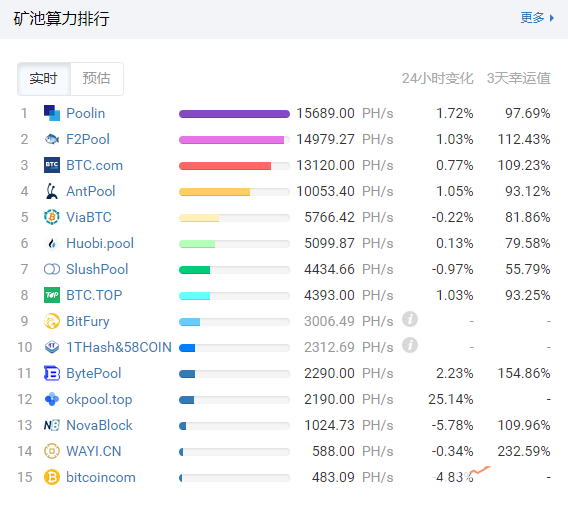Click the BTC.TOP green logo icon

52,295
